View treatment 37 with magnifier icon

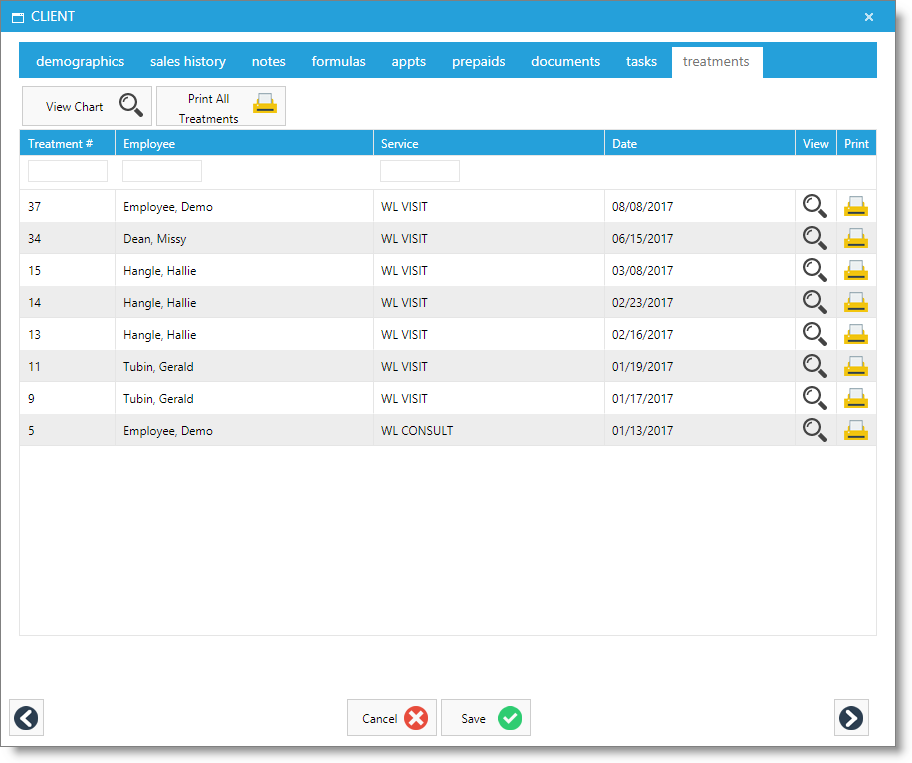point(815,206)
